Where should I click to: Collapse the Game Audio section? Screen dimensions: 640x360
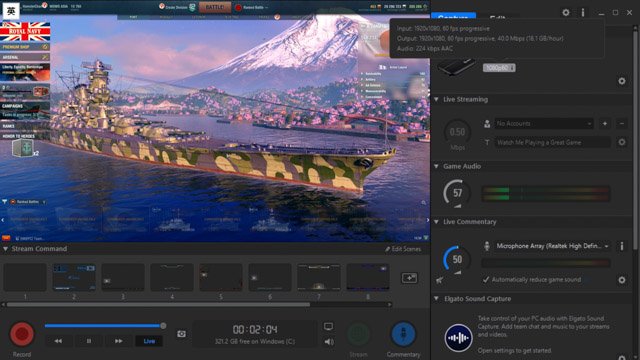[436, 166]
